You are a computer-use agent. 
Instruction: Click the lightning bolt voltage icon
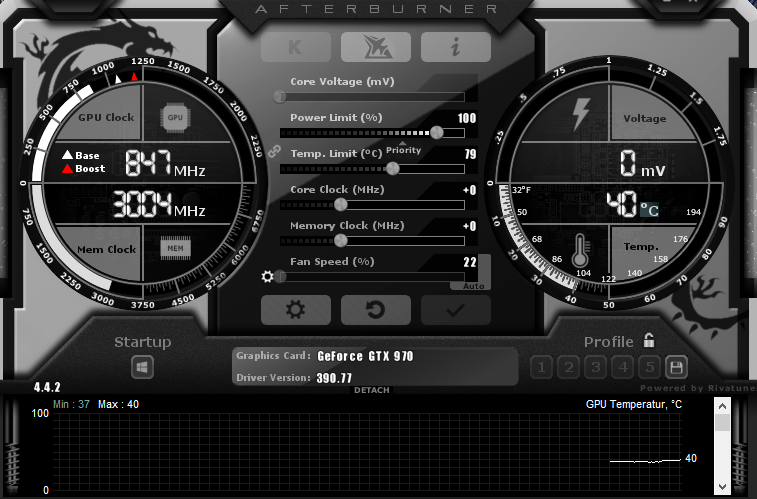point(581,114)
